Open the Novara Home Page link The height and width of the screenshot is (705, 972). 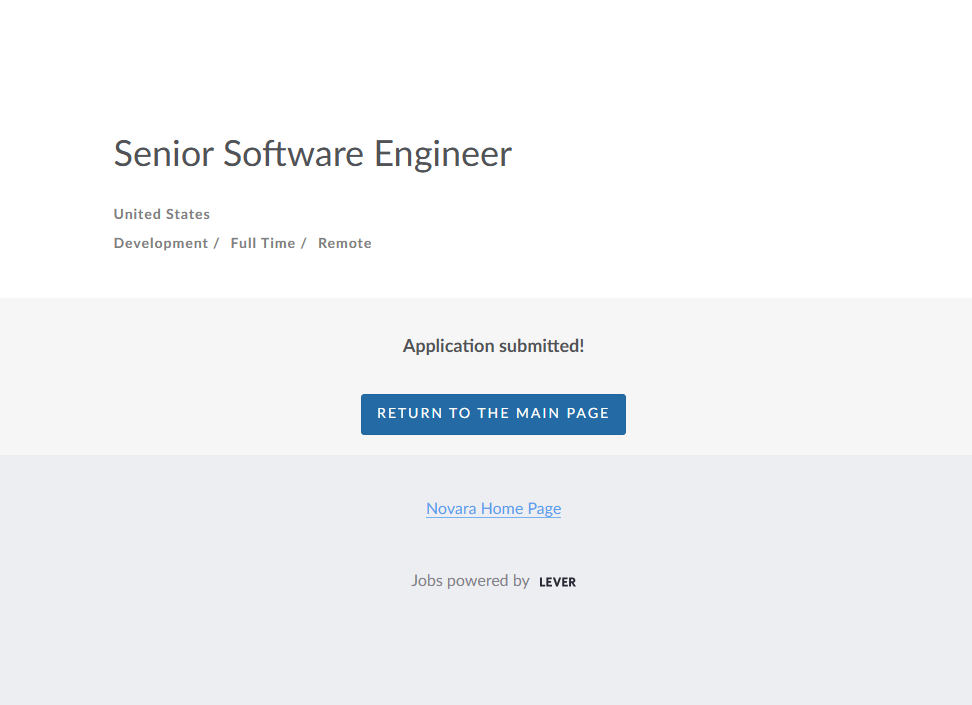pyautogui.click(x=493, y=509)
